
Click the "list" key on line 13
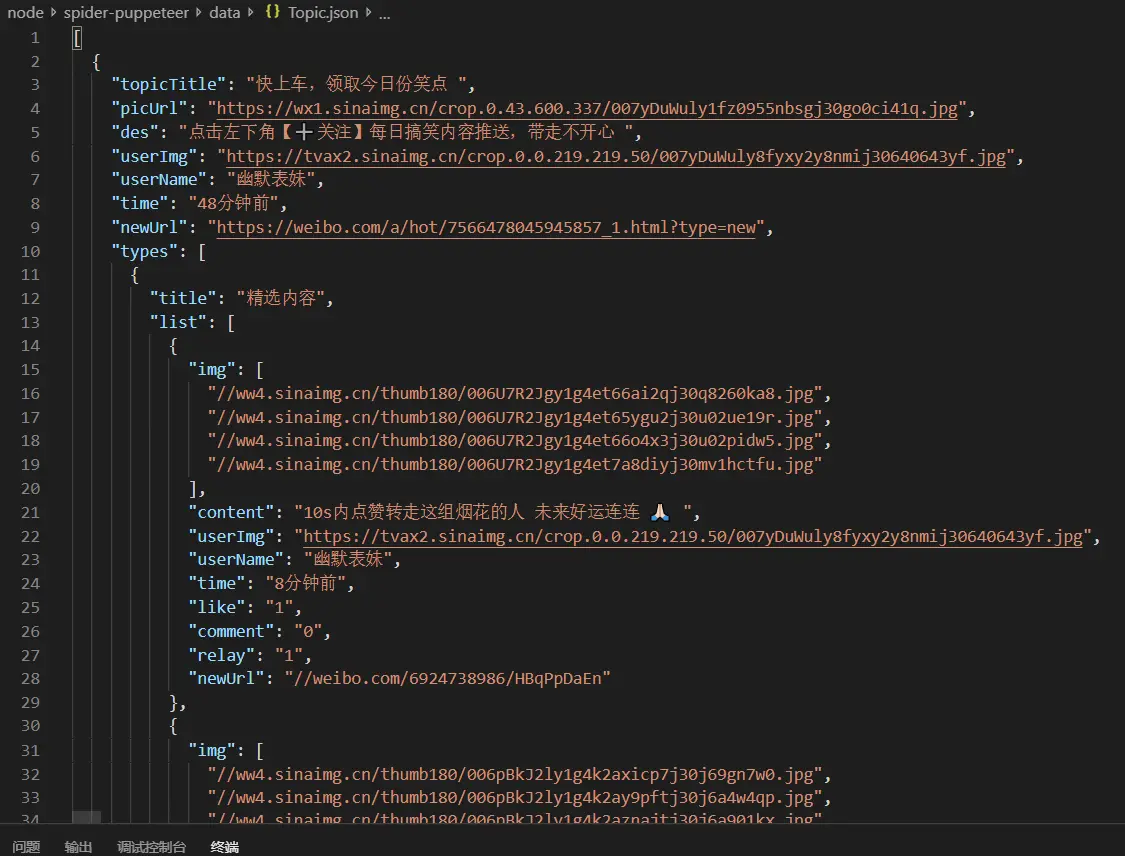[x=178, y=322]
